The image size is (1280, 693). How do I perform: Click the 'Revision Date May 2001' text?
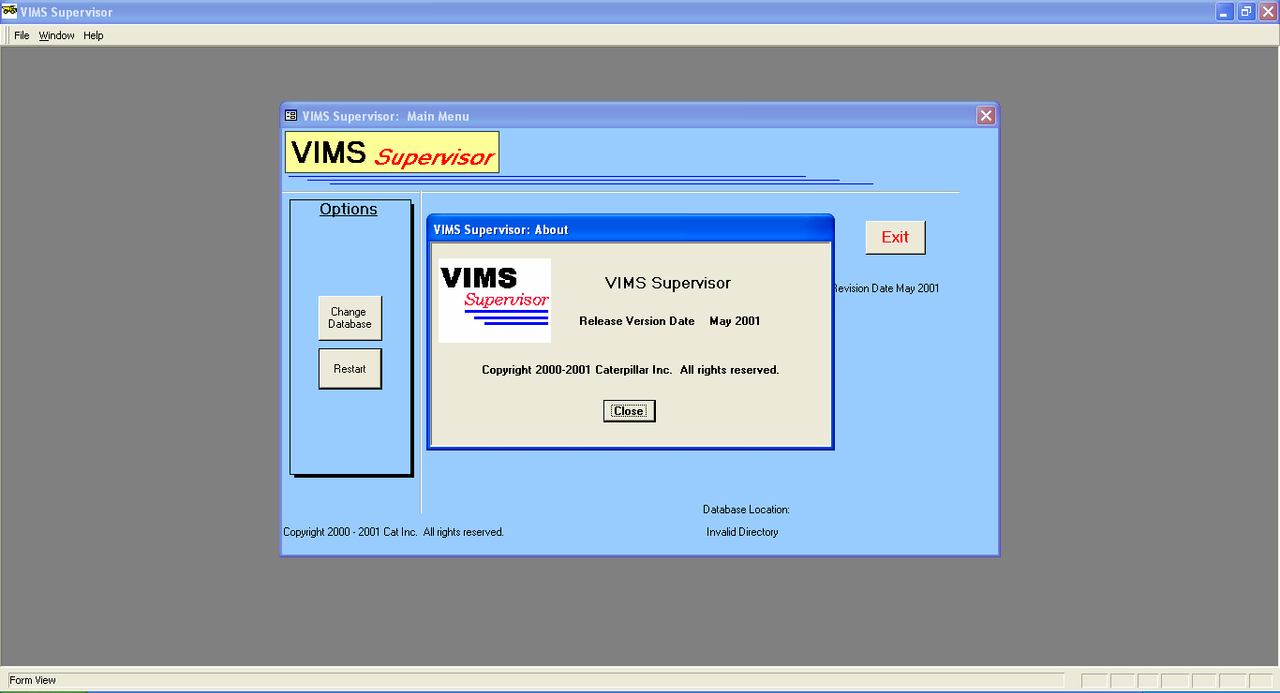click(886, 288)
